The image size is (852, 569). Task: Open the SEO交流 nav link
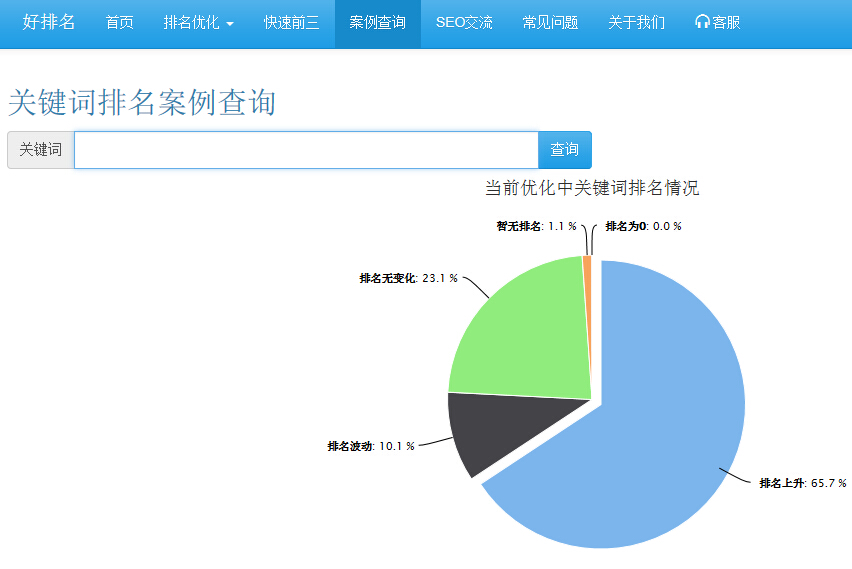point(464,23)
